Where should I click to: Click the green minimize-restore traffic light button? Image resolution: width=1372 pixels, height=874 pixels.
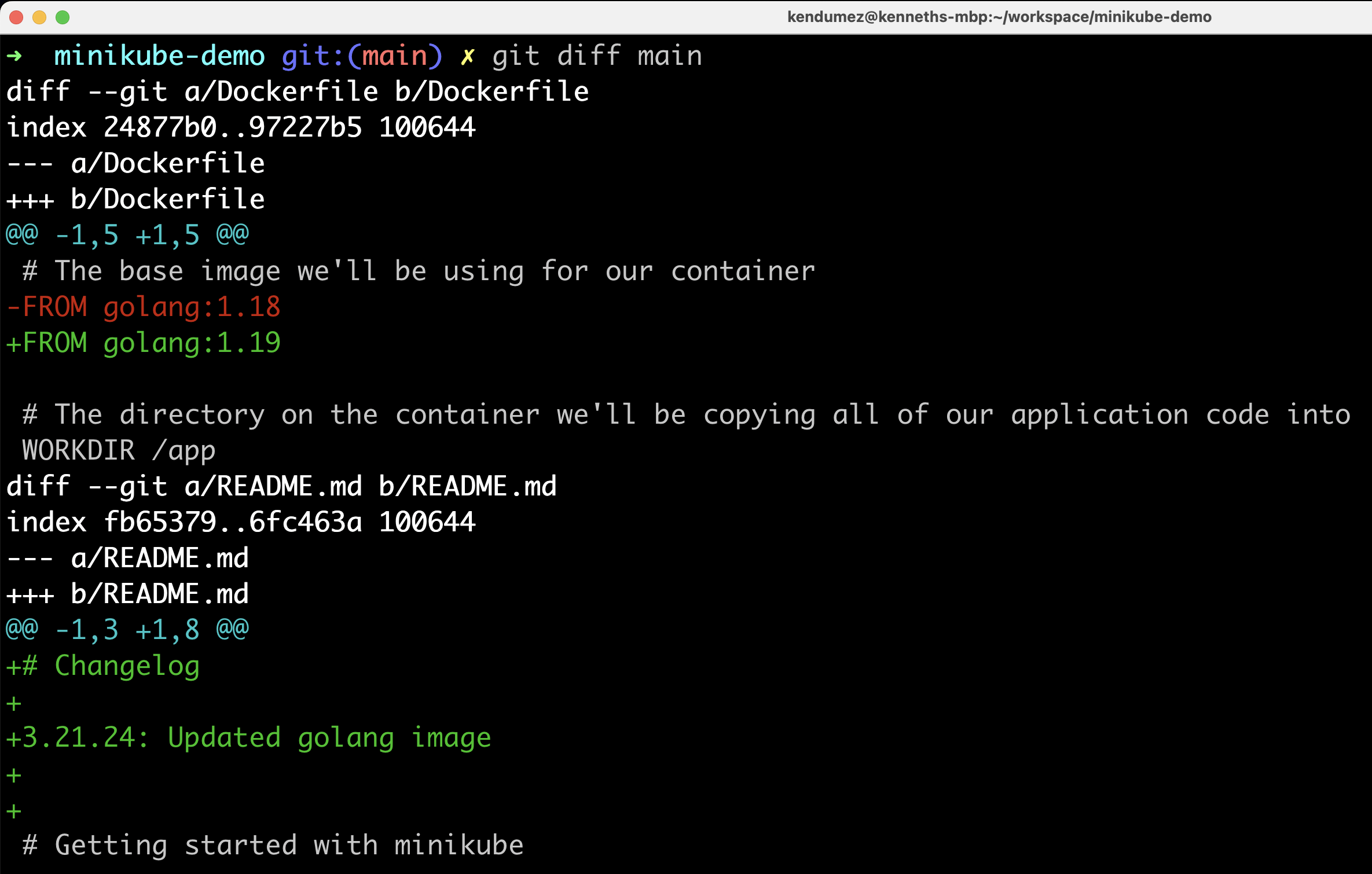point(63,18)
